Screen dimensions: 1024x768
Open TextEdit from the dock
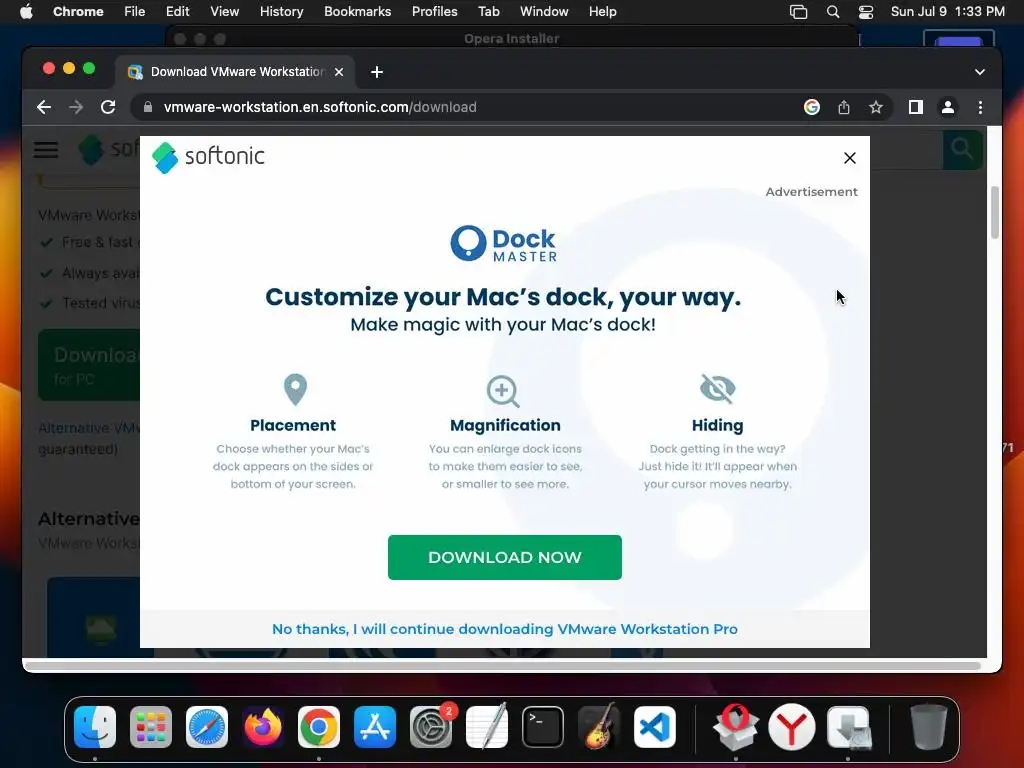coord(487,727)
